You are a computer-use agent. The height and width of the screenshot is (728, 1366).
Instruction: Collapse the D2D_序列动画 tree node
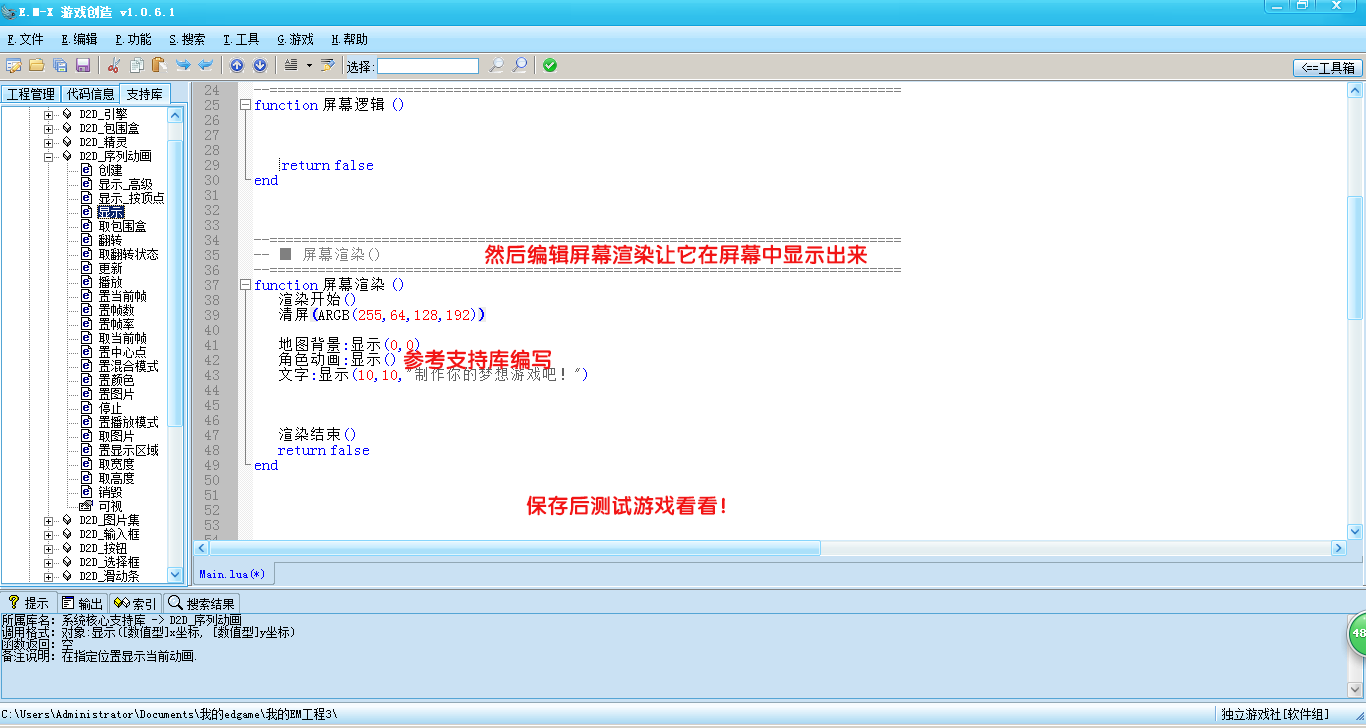coord(48,156)
